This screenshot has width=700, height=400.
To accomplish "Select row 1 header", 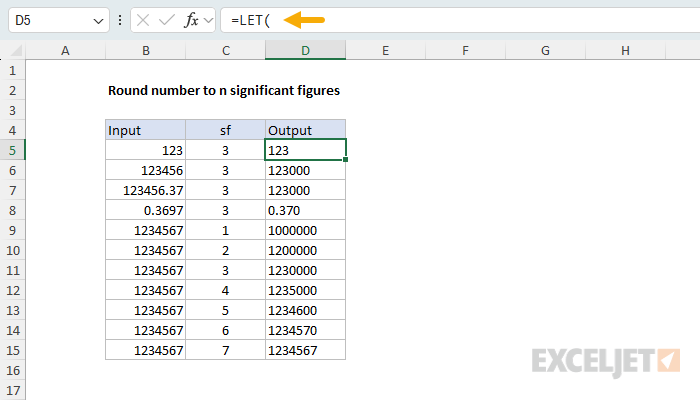I will click(12, 71).
